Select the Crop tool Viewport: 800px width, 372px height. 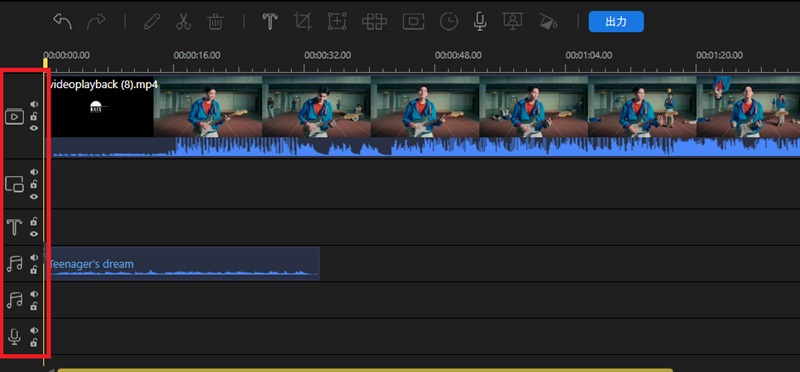pos(303,21)
